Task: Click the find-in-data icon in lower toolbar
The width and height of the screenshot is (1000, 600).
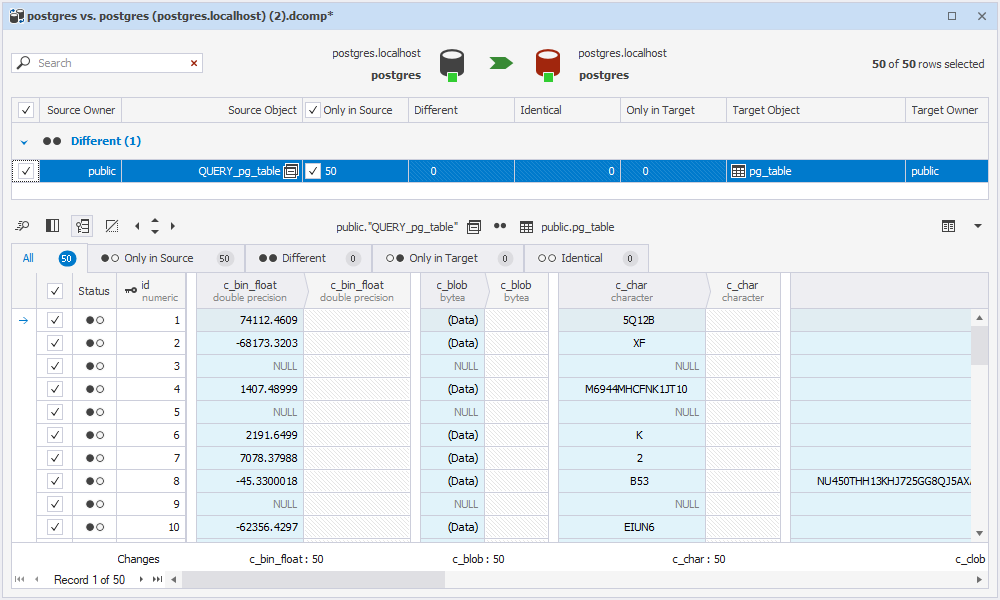Action: point(22,226)
